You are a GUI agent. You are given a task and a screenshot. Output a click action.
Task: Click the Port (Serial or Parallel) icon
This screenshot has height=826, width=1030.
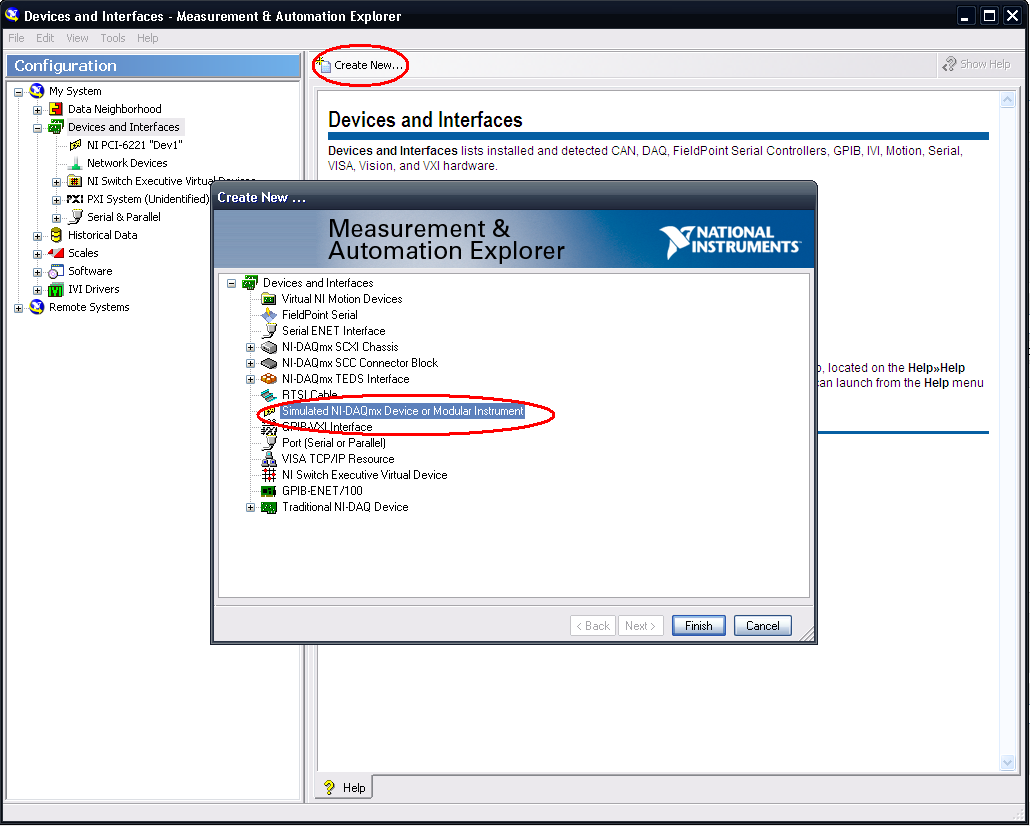(269, 443)
